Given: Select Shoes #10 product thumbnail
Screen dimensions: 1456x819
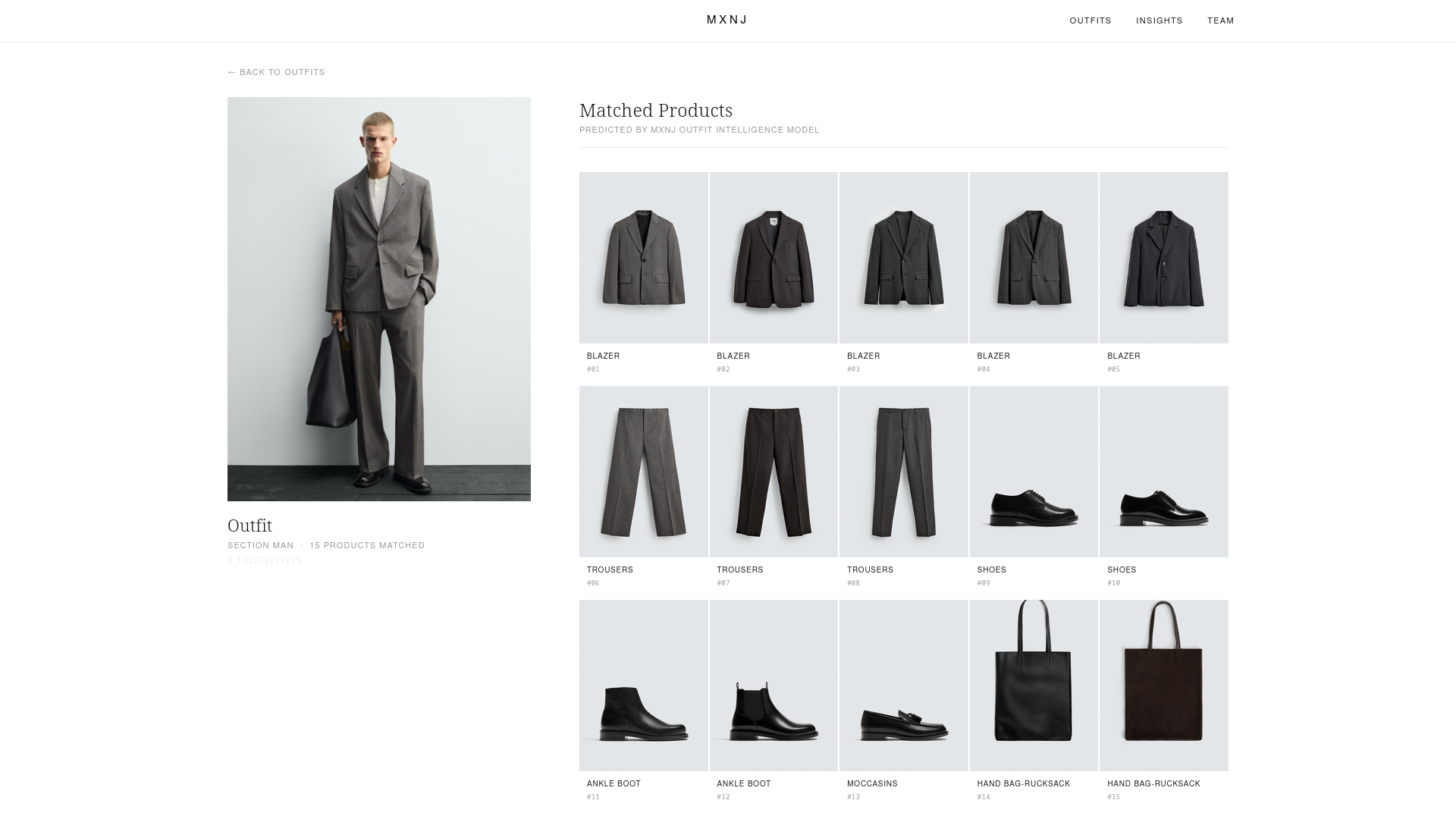Looking at the screenshot, I should click(1163, 472).
